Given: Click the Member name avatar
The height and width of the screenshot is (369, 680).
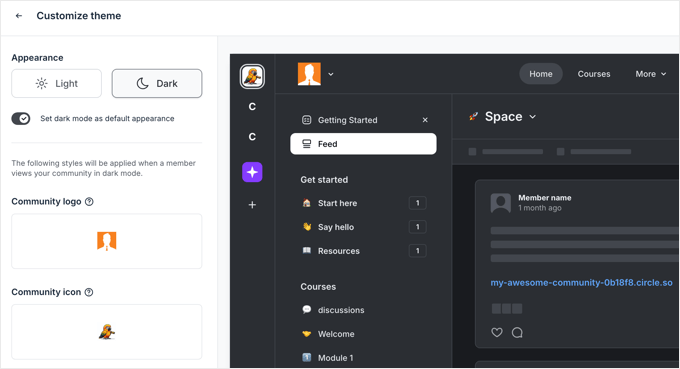Looking at the screenshot, I should coord(500,202).
